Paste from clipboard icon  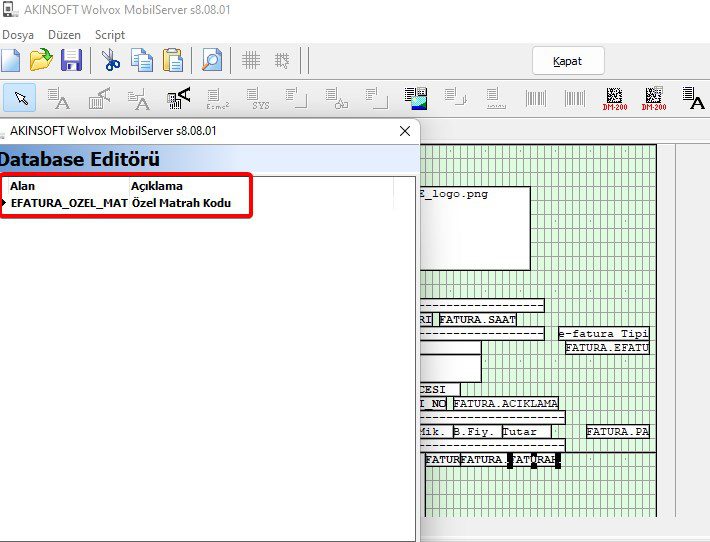pyautogui.click(x=173, y=60)
